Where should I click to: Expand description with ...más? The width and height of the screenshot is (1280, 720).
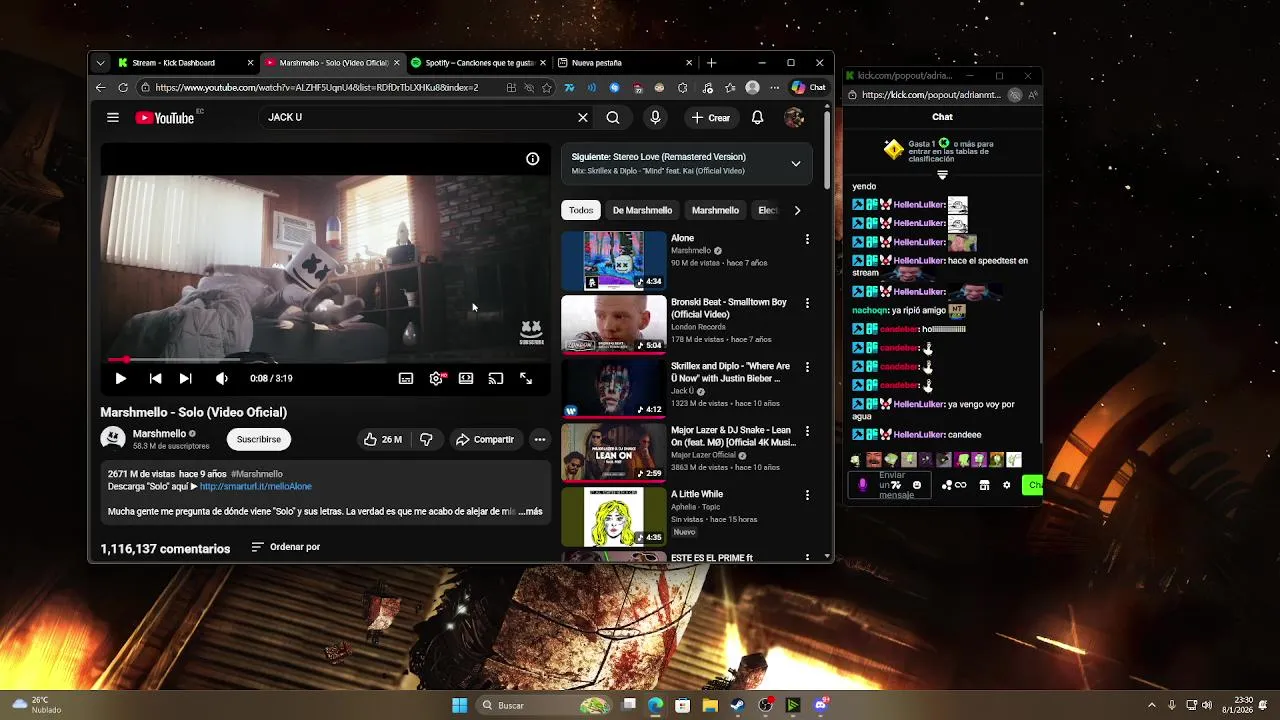click(531, 511)
